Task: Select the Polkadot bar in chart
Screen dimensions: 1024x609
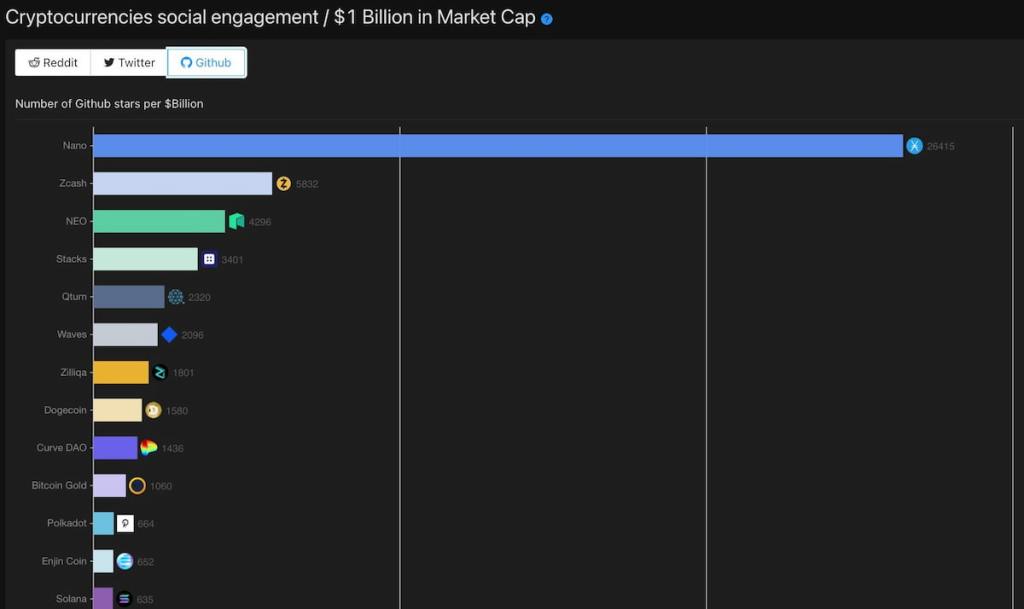Action: pyautogui.click(x=104, y=523)
